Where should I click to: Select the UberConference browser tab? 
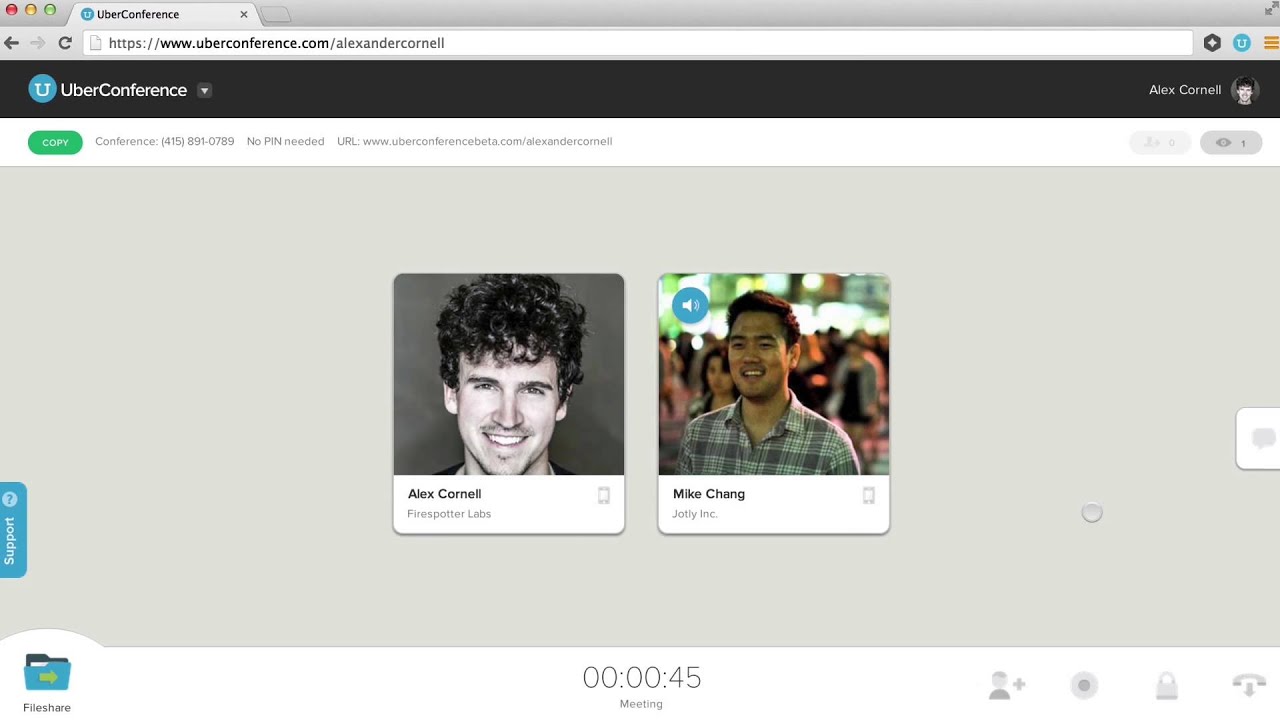tap(164, 14)
